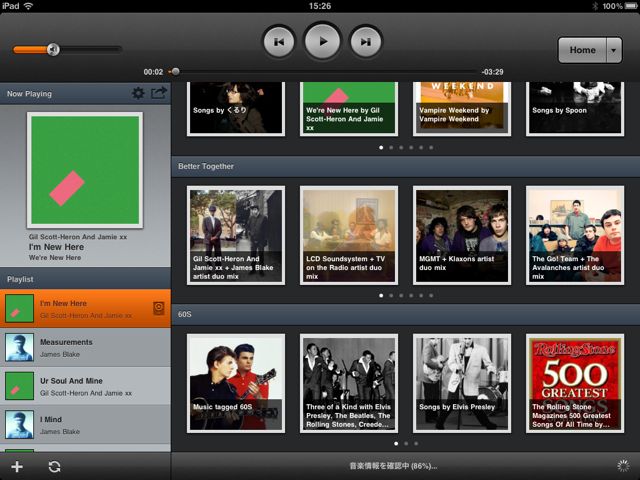Click the volume slider speaker knob
Screen dimensions: 640x480
(x=53, y=49)
